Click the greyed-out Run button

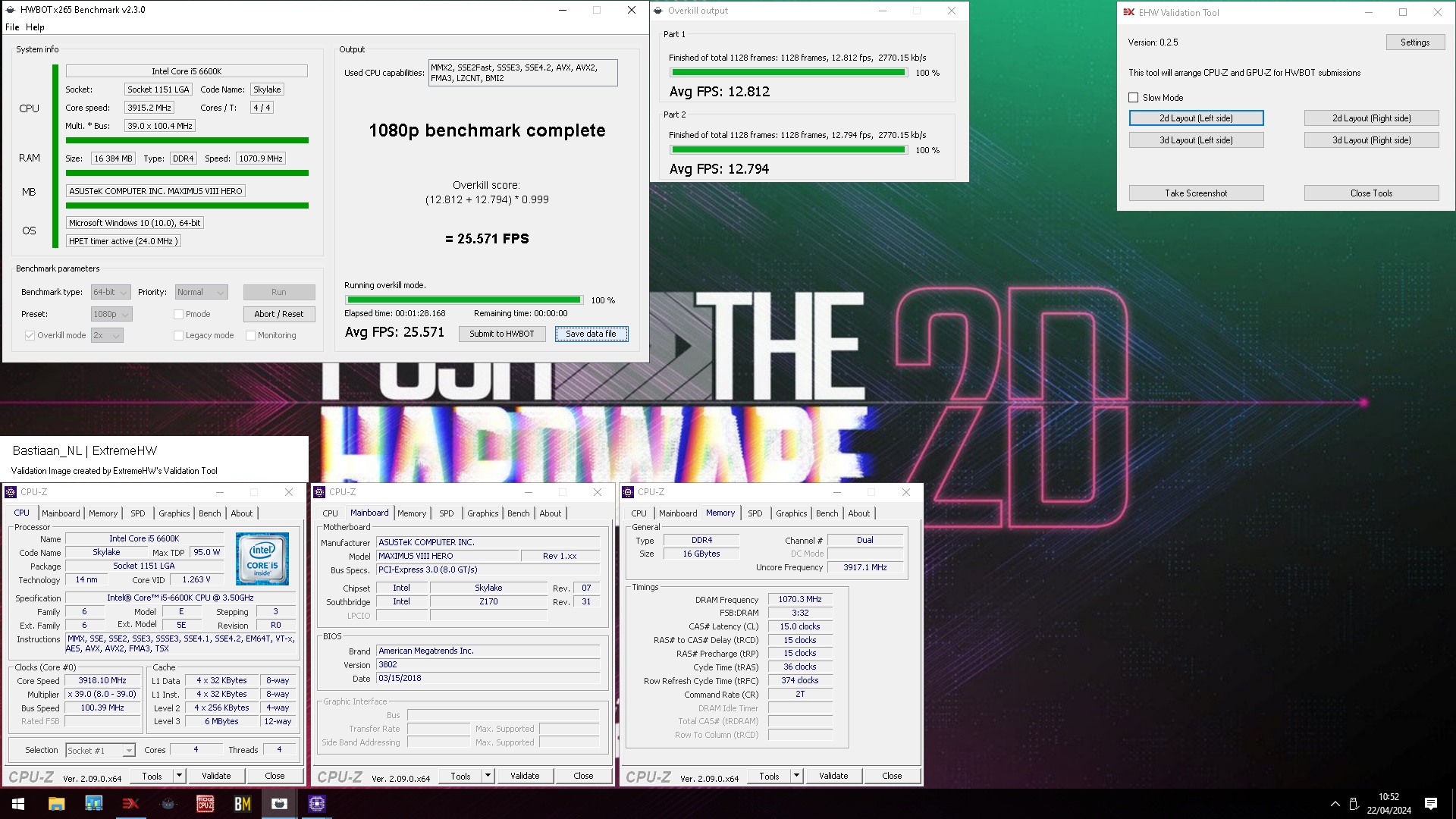click(279, 292)
